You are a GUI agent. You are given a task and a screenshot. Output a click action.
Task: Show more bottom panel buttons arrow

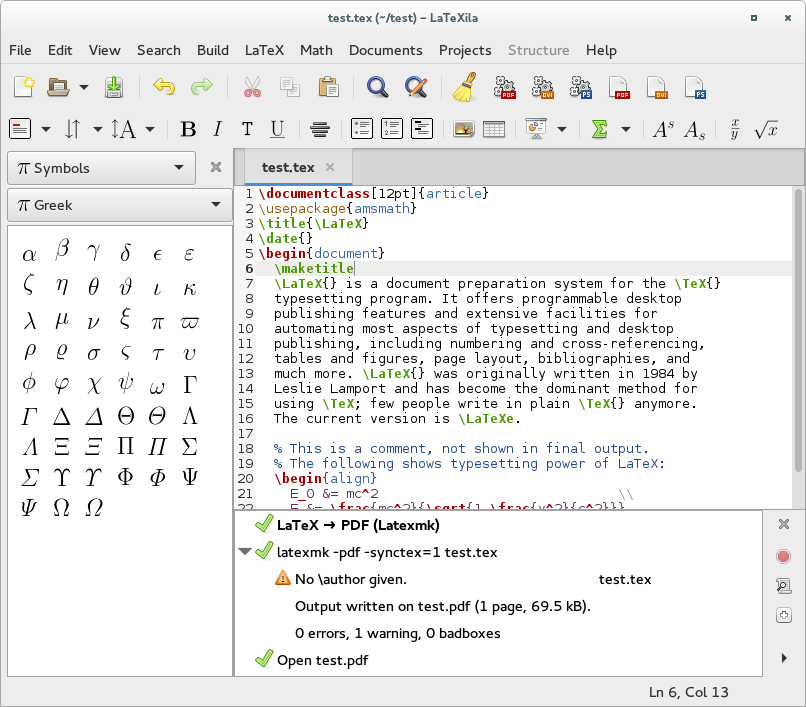coord(784,658)
